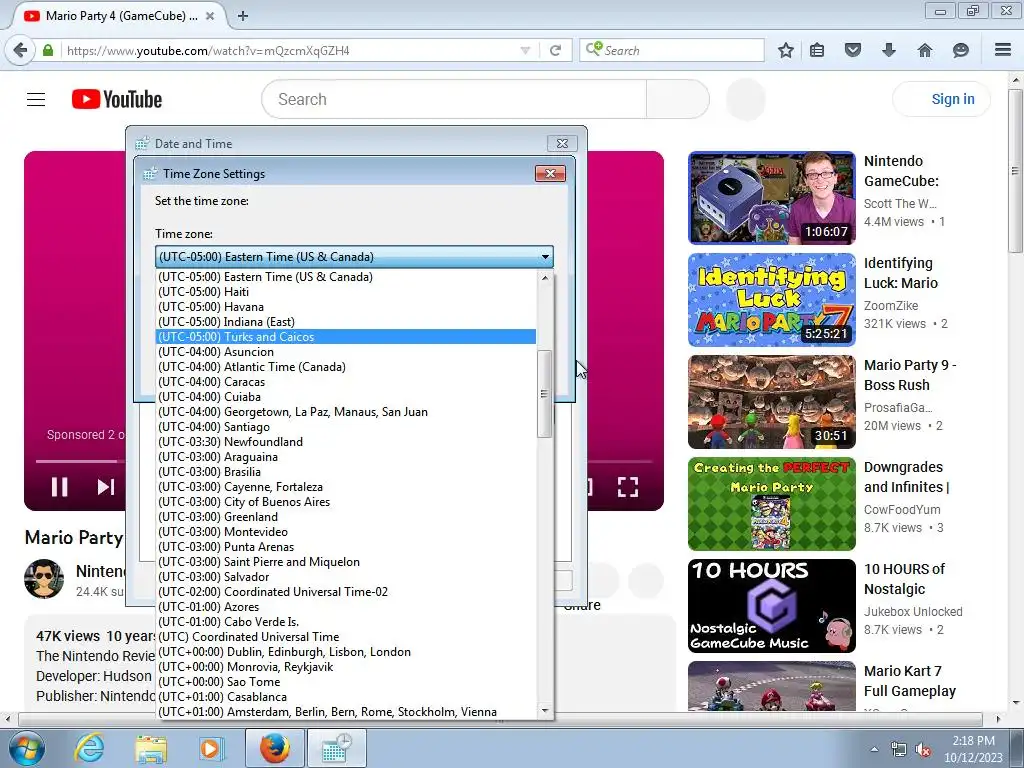This screenshot has width=1024, height=768.
Task: Click the video progress bar
Action: tap(80, 461)
